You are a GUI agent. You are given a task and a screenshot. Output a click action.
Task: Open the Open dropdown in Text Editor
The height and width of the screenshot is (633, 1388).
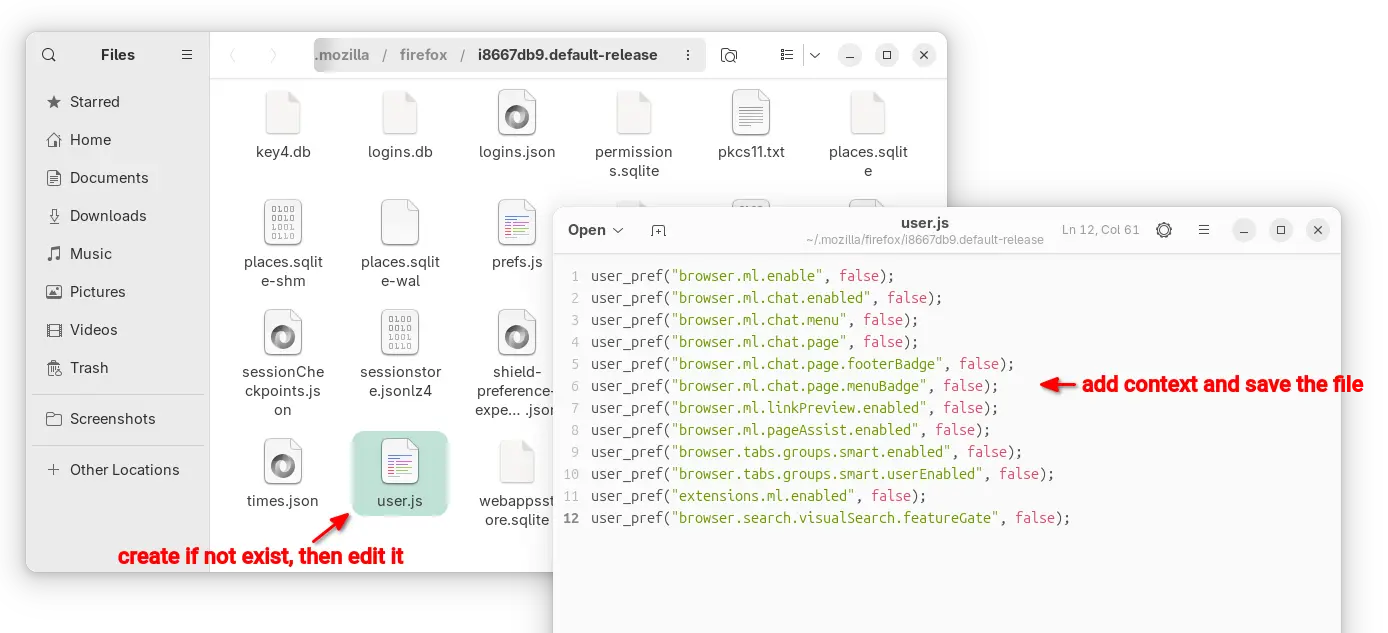click(595, 230)
